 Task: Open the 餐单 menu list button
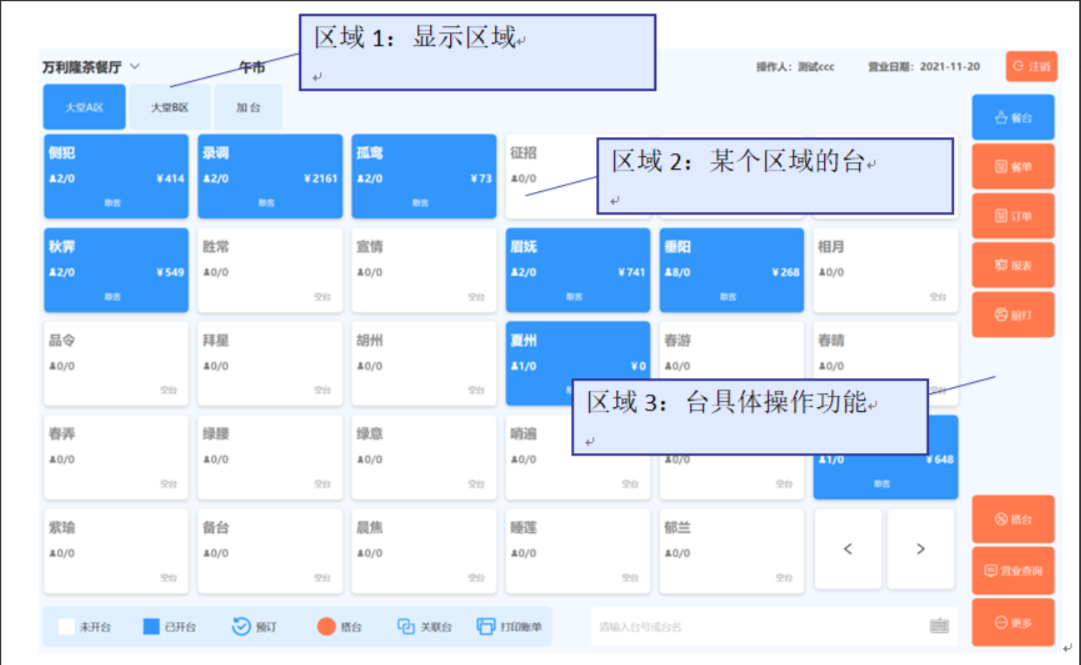click(1013, 167)
